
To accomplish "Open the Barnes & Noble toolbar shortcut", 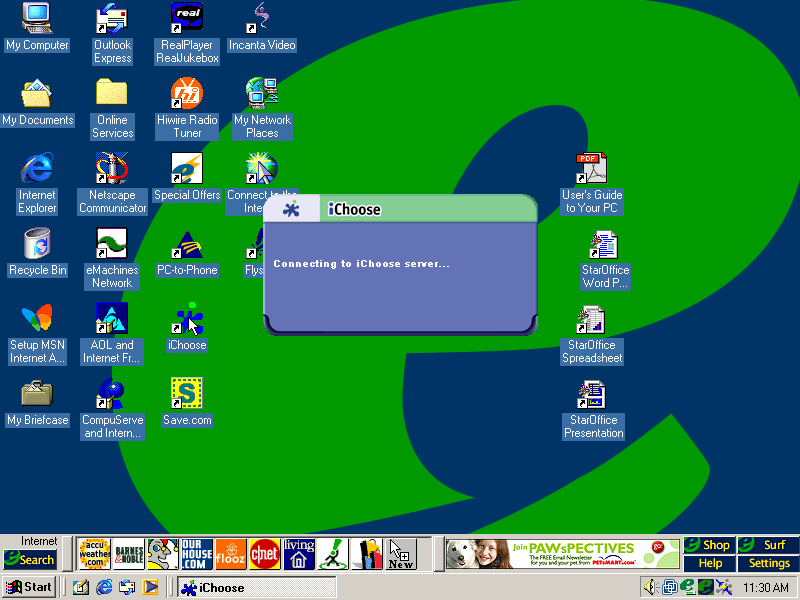I will point(128,553).
